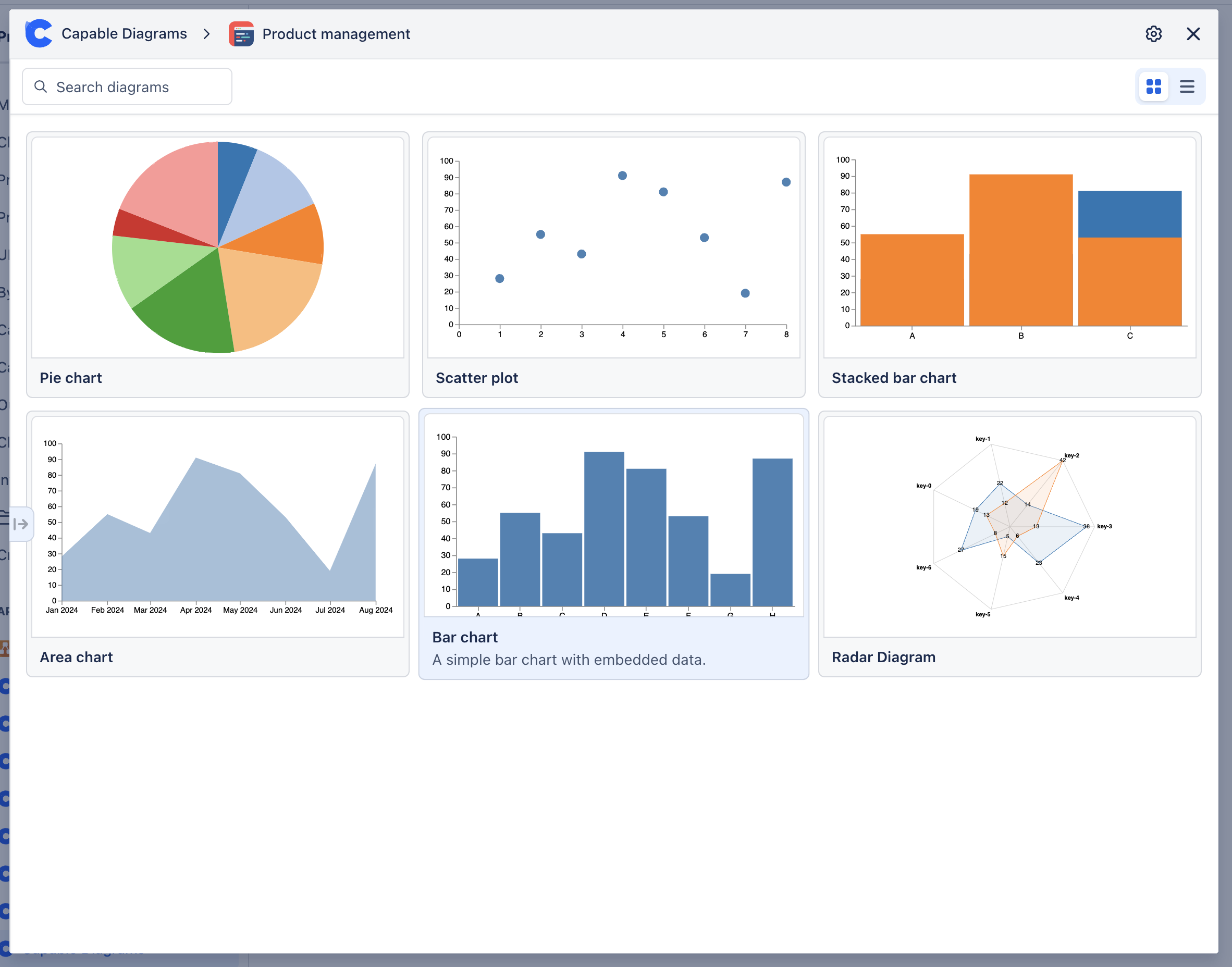Toggle to grid layout view
Viewport: 1232px width, 967px height.
click(1153, 87)
